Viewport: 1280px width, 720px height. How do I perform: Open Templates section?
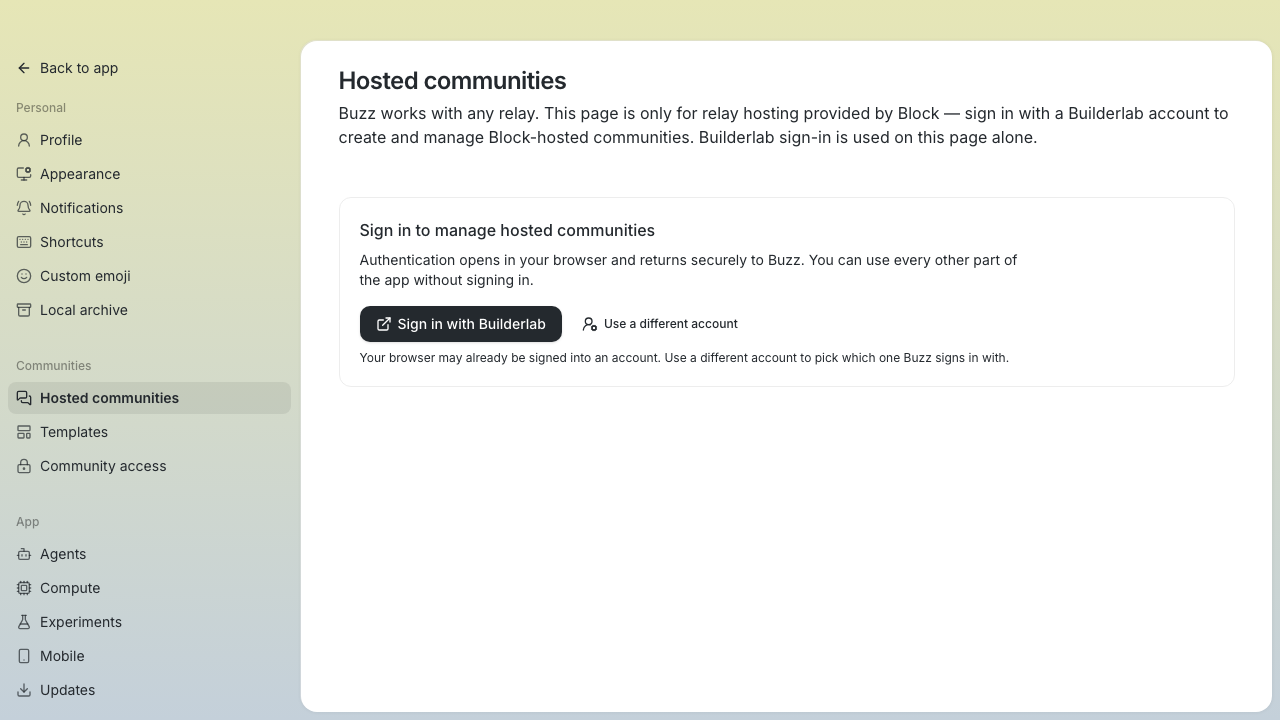click(x=149, y=432)
